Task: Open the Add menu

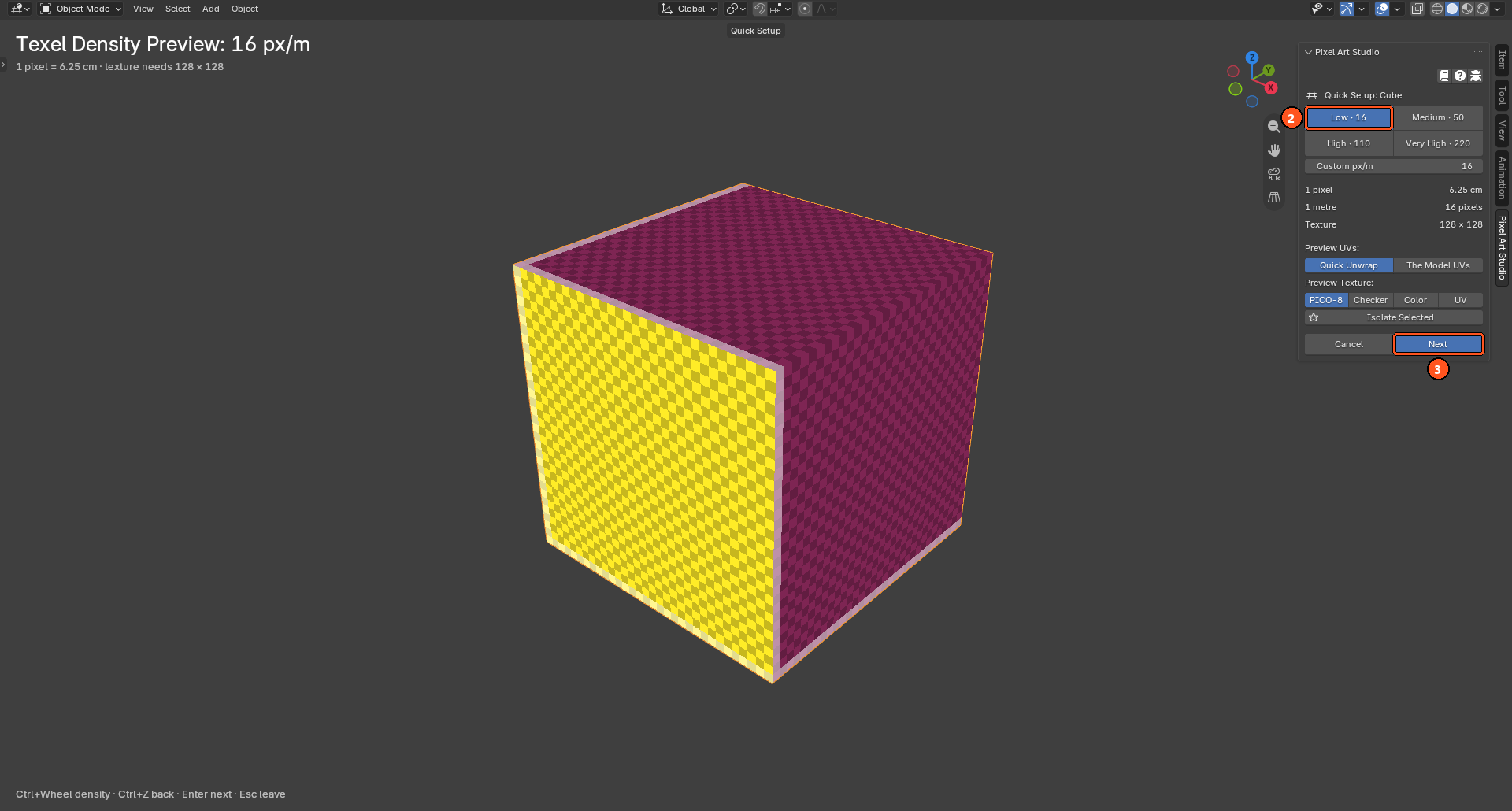Action: pos(211,9)
